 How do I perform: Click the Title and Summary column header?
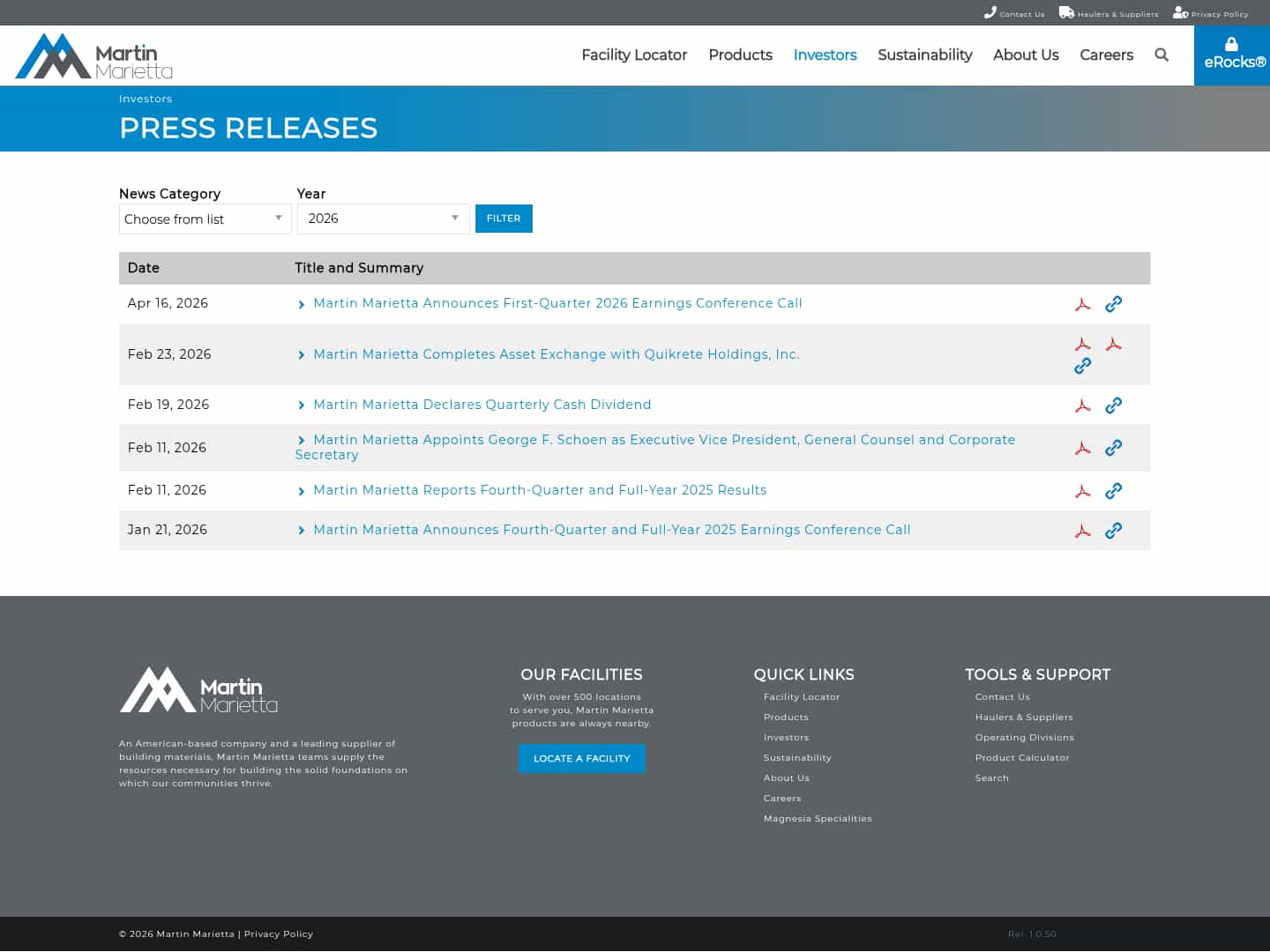coord(359,268)
